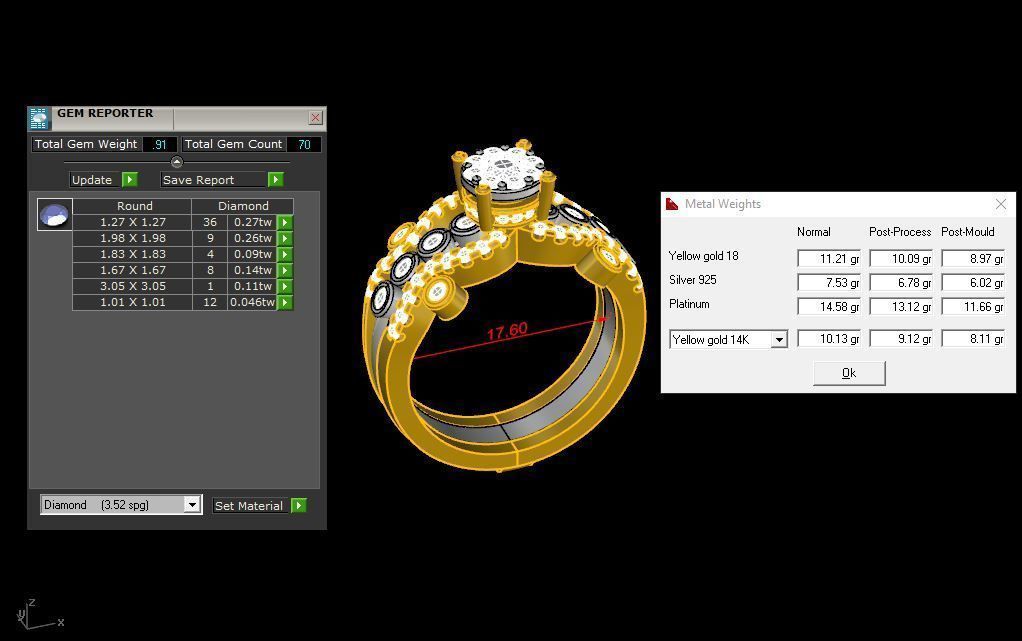Click the Platinum label
Viewport: 1022px width, 641px height.
[x=689, y=304]
